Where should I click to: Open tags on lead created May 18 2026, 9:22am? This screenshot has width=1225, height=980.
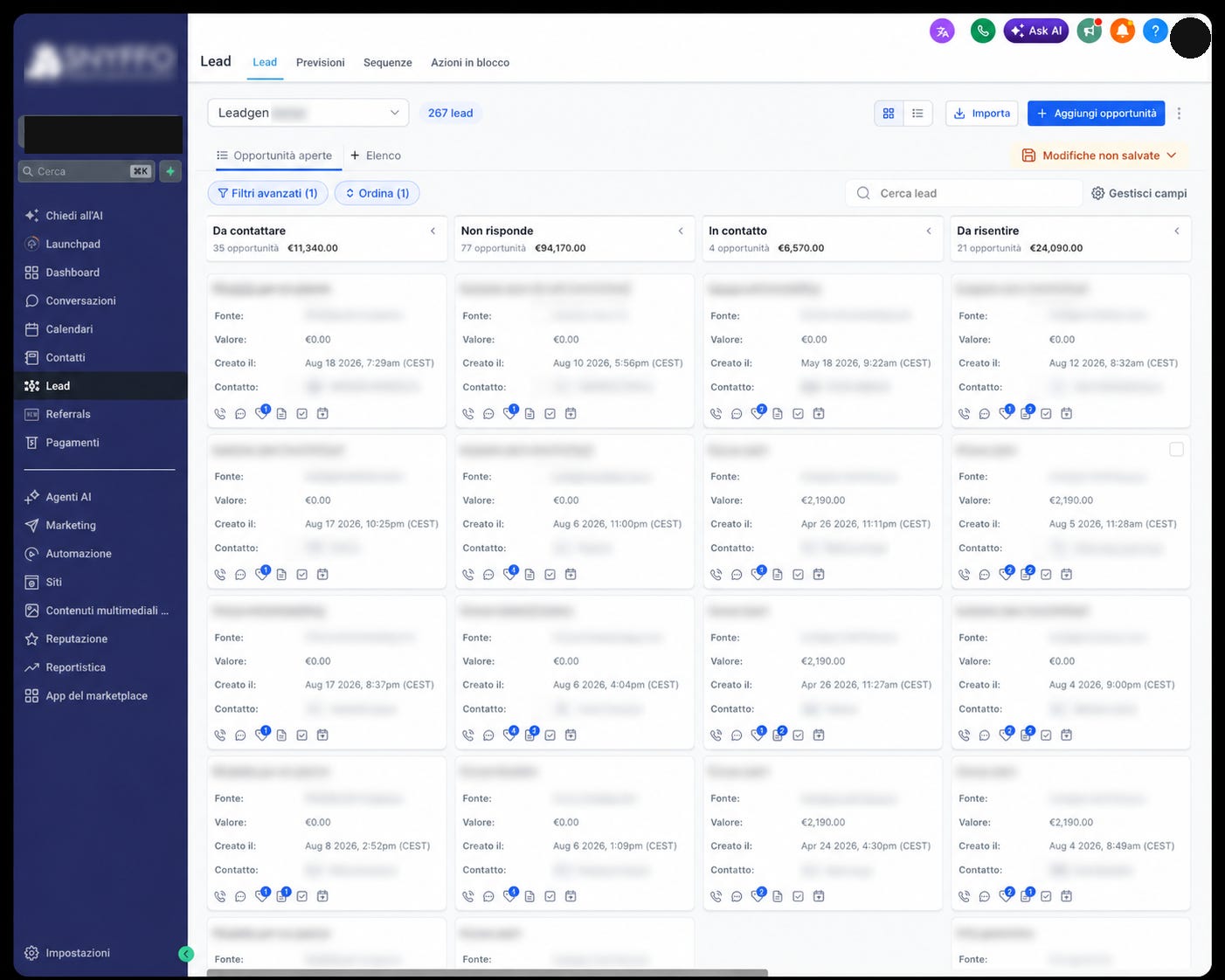[758, 413]
